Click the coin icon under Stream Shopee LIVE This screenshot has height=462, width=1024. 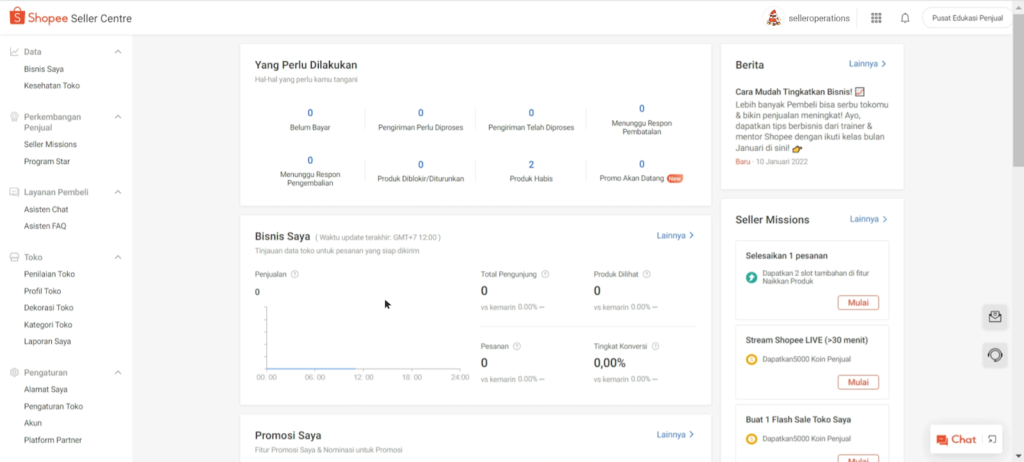[752, 359]
